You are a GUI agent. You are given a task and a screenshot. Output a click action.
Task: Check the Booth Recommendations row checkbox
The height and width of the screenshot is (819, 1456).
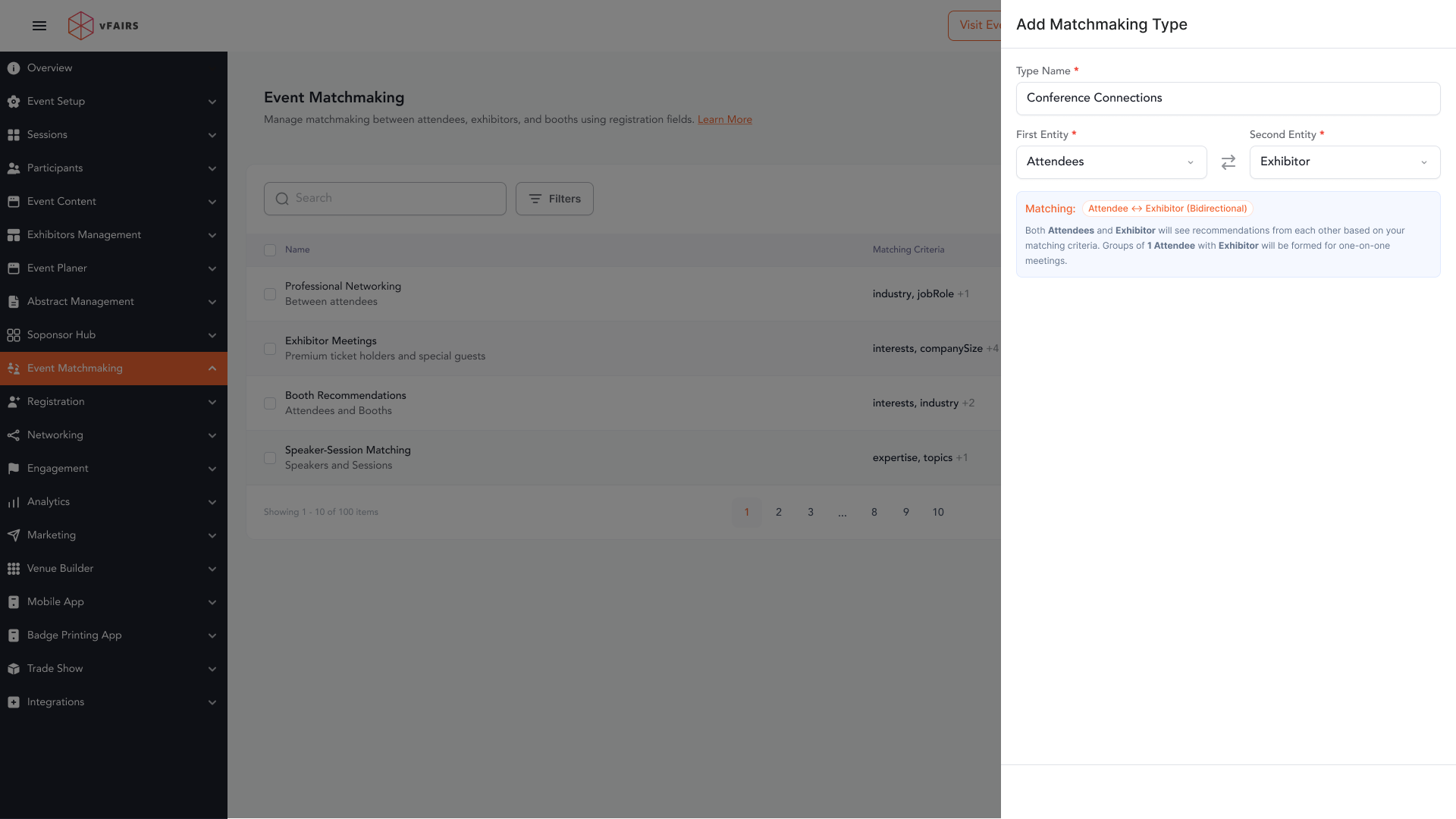tap(270, 403)
